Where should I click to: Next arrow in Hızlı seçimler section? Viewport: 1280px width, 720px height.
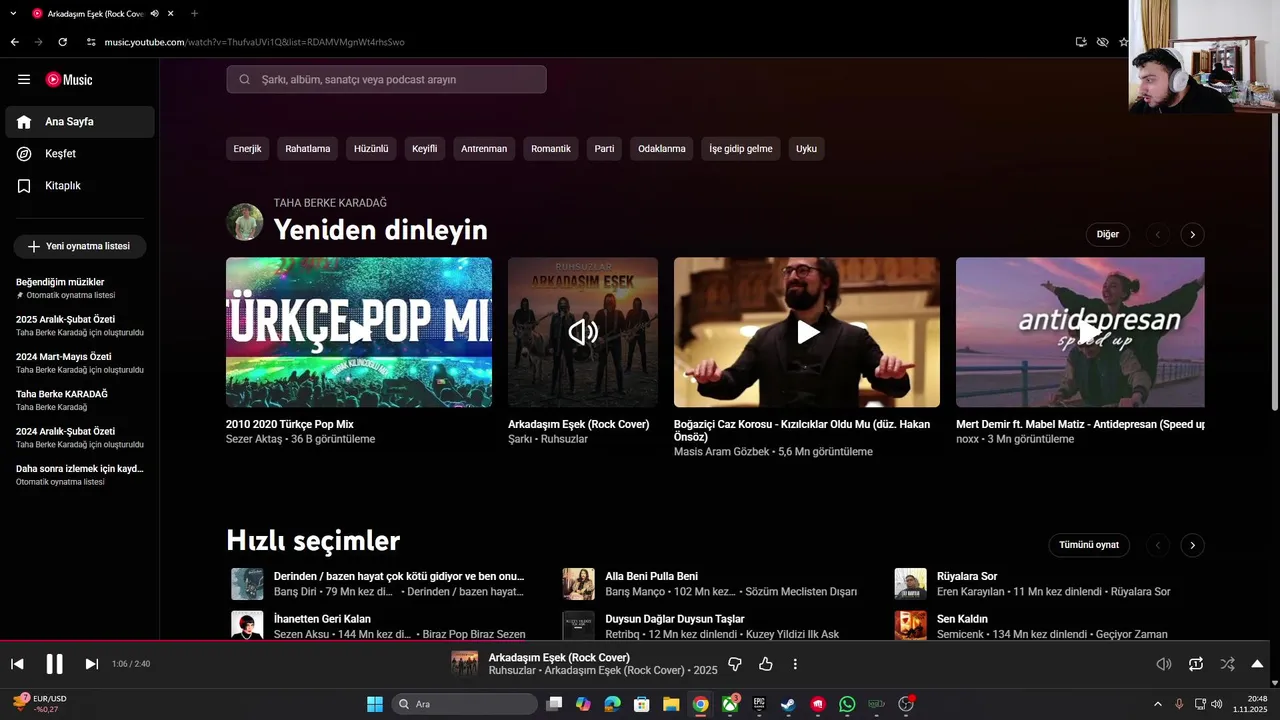tap(1192, 545)
